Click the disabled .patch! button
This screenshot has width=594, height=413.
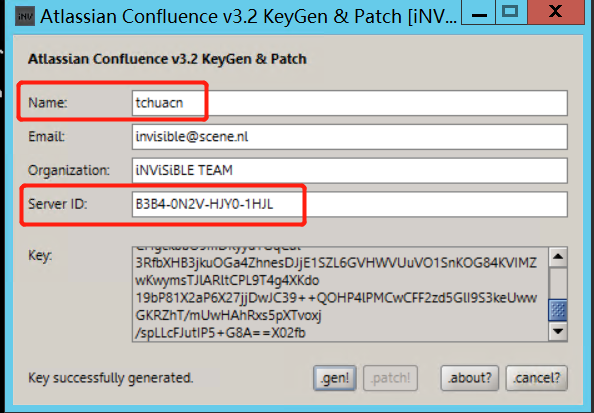click(x=390, y=378)
